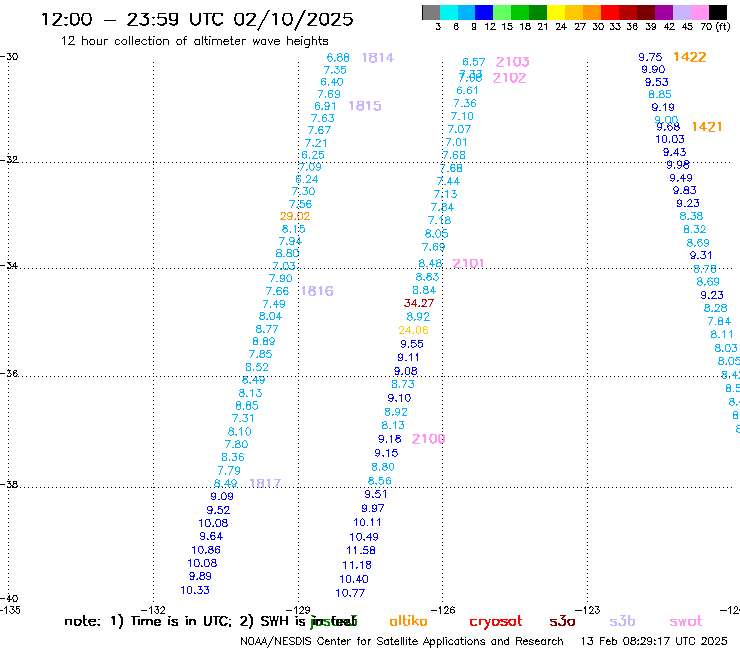Select the 6.88 wave height value
Viewport: 740px width, 650px height.
[x=338, y=58]
